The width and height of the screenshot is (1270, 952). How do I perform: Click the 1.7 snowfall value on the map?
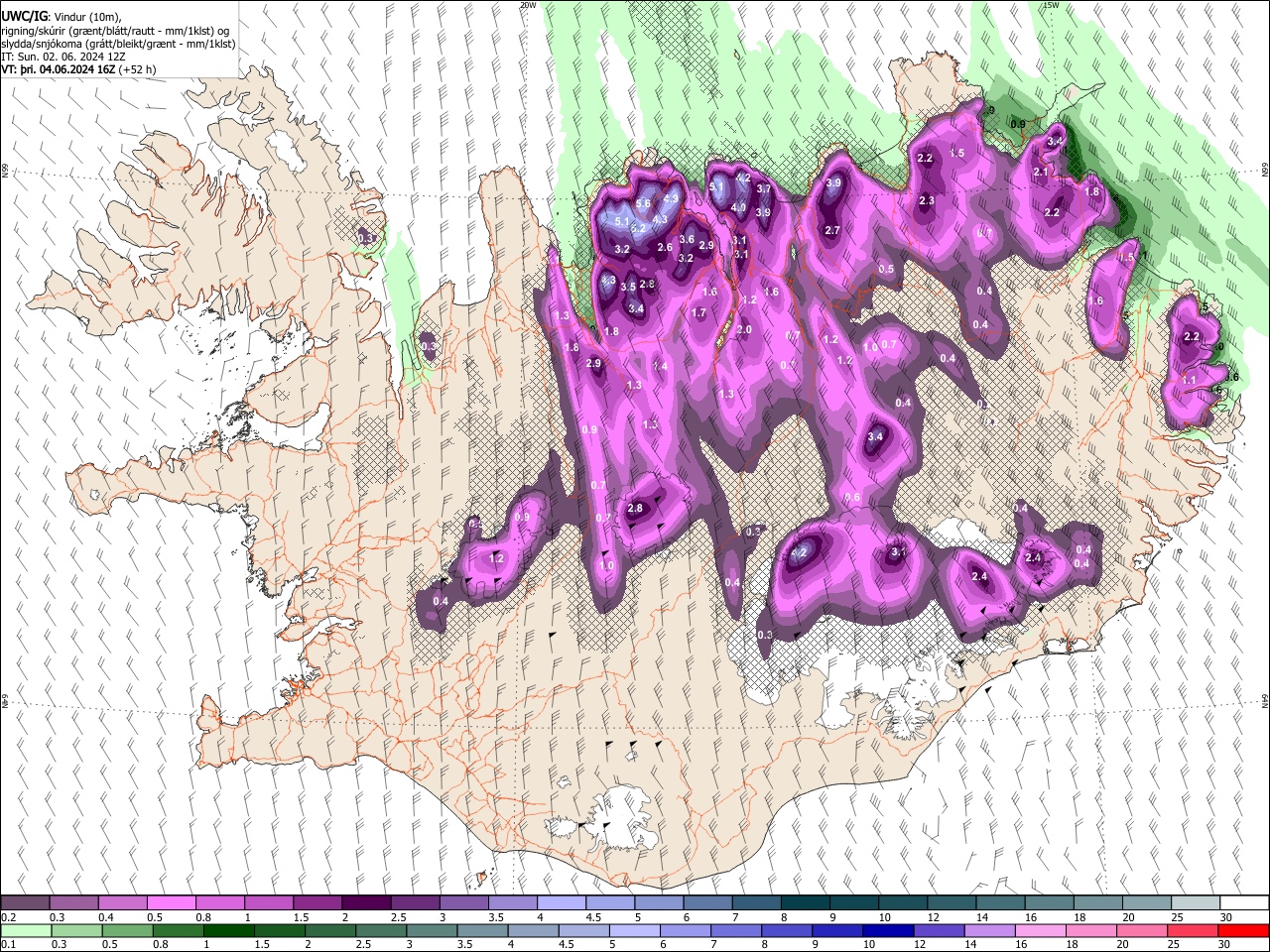(x=698, y=312)
